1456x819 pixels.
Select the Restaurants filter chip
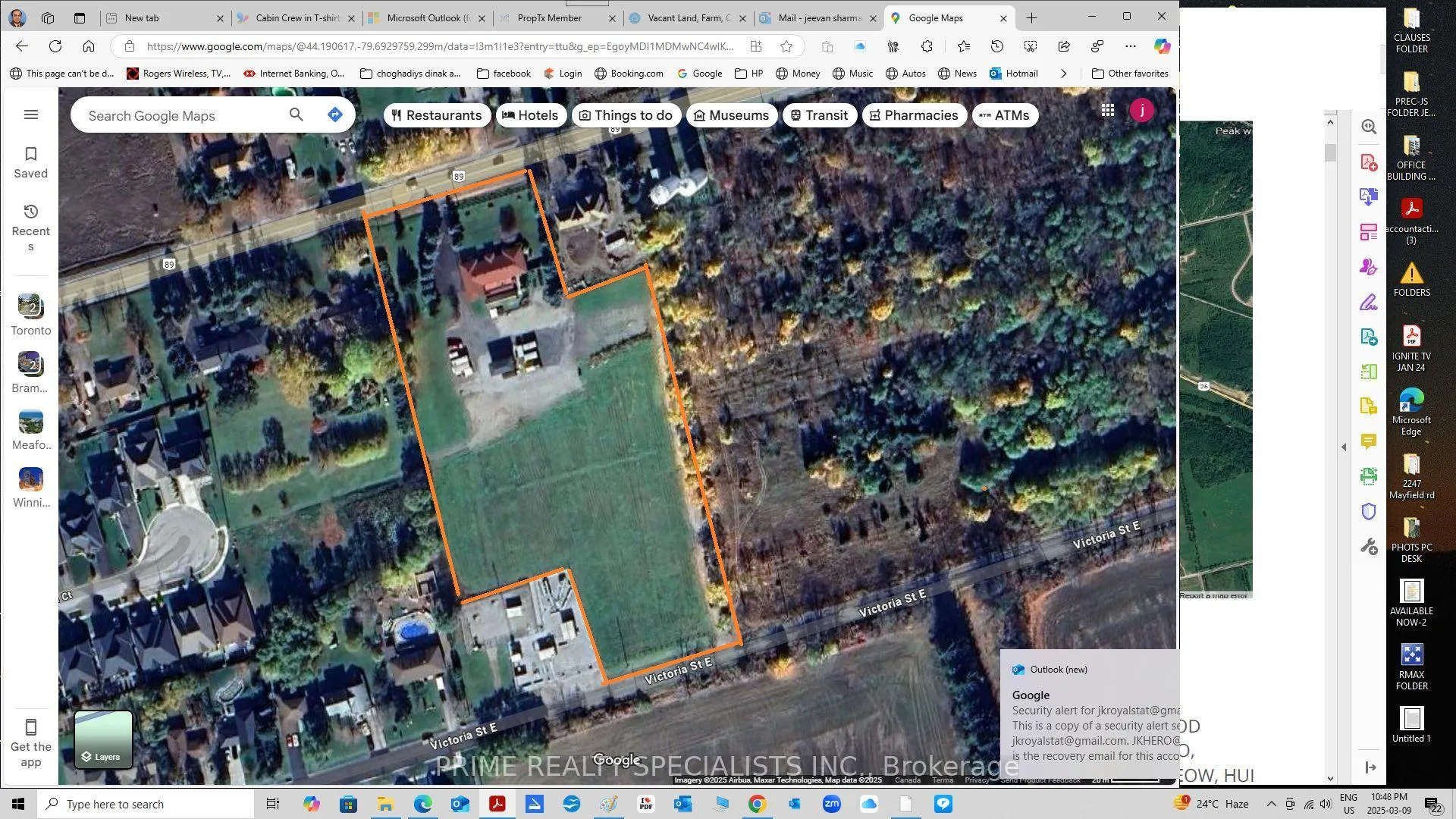click(437, 115)
